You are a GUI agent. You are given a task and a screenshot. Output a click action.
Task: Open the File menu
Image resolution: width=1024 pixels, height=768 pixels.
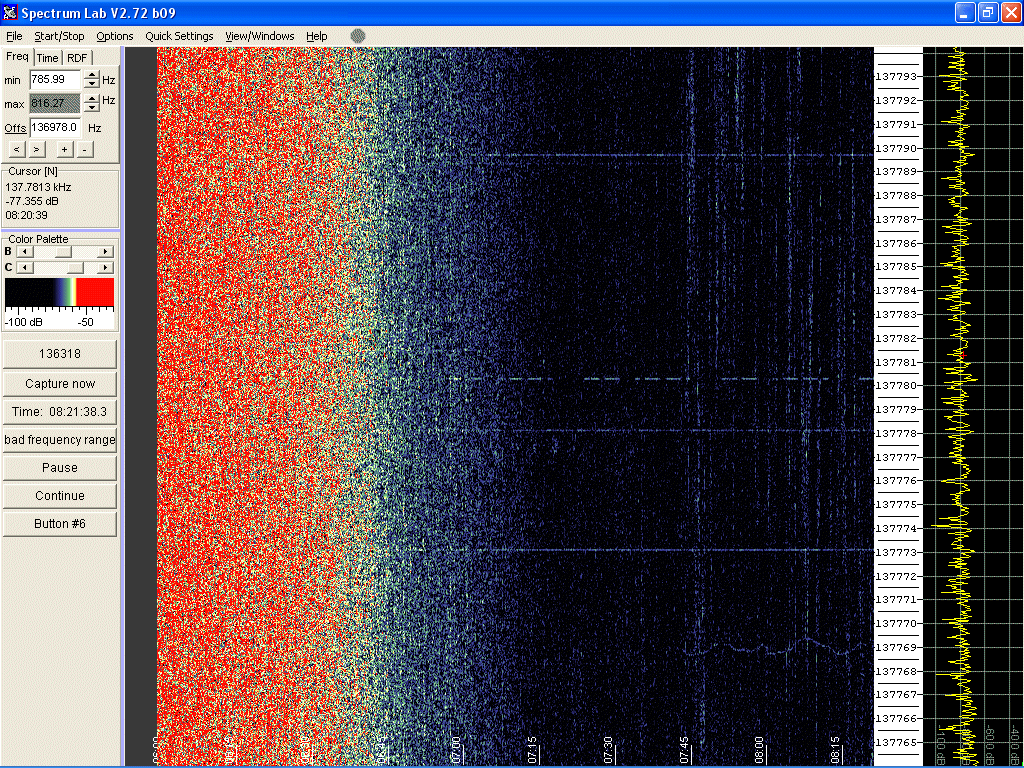14,36
